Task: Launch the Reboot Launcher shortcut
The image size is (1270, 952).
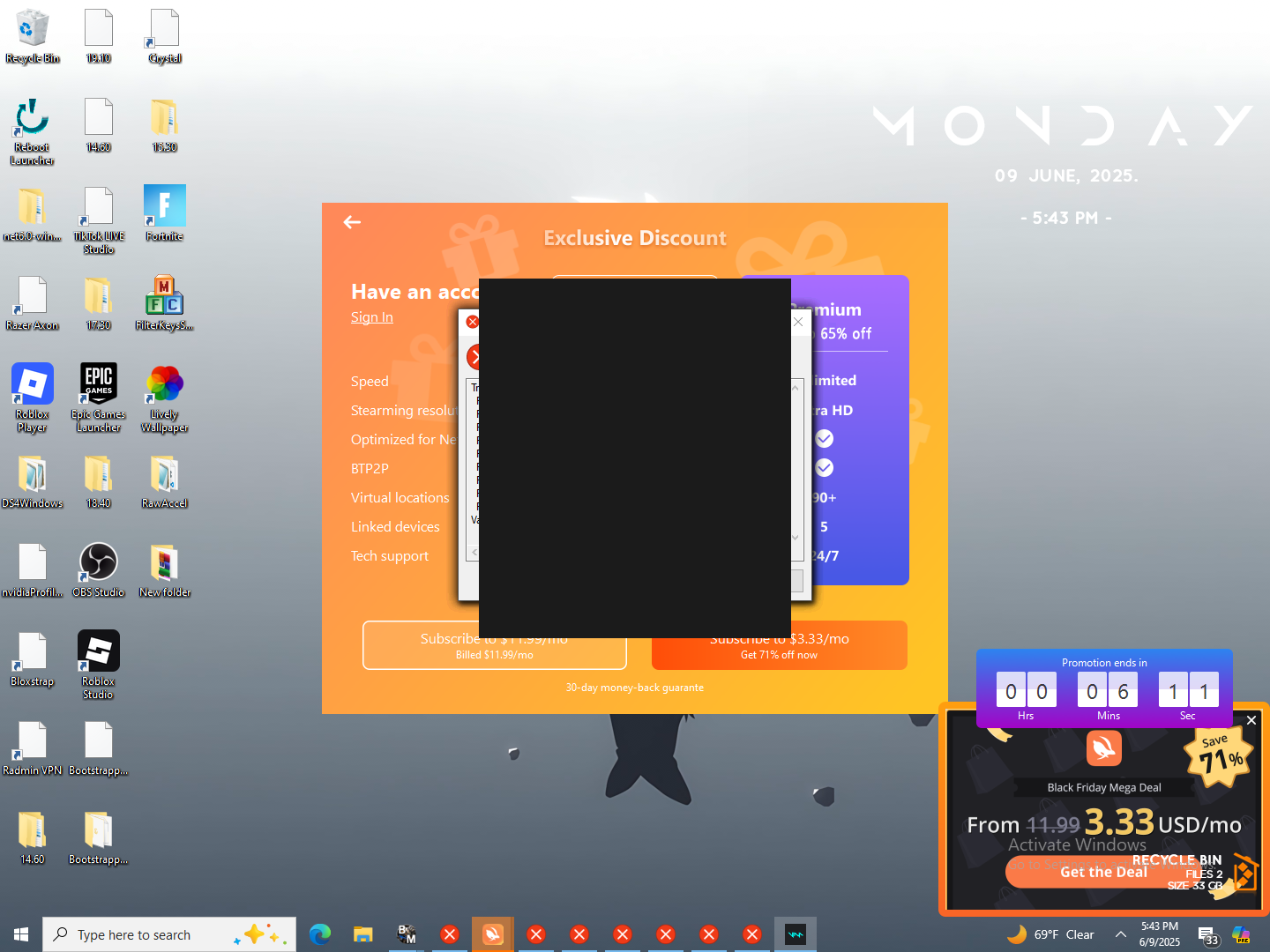Action: tap(33, 132)
